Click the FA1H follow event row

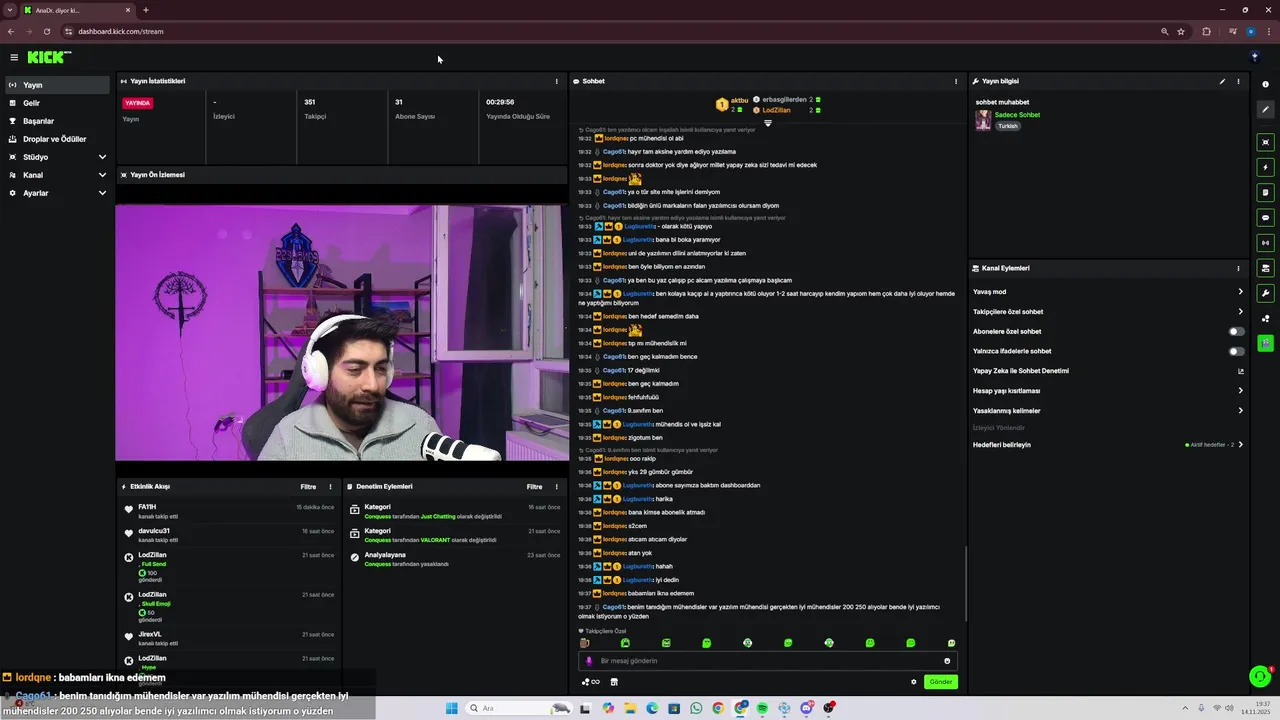tap(229, 511)
